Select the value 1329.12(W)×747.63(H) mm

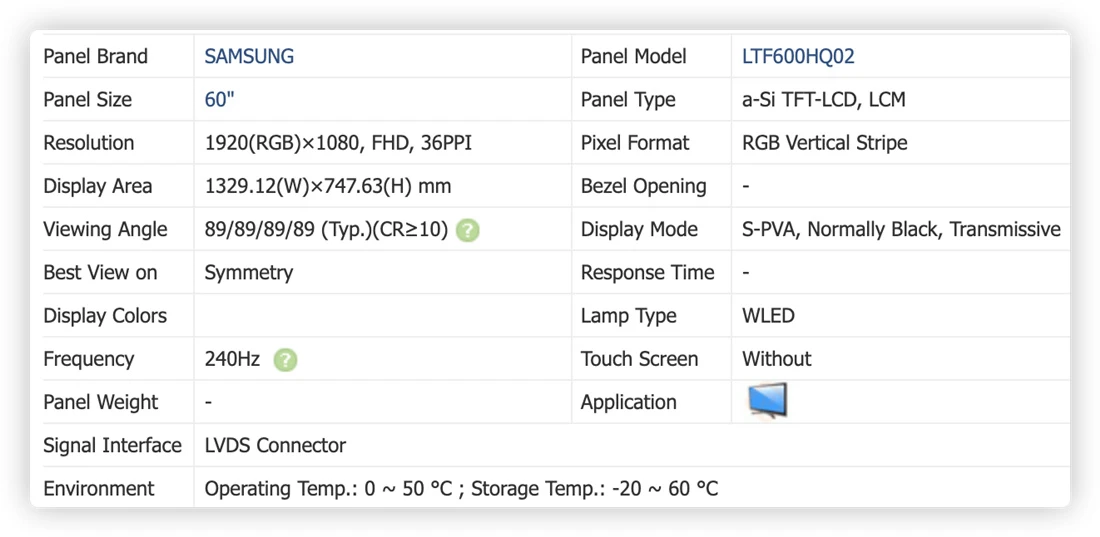coord(328,187)
